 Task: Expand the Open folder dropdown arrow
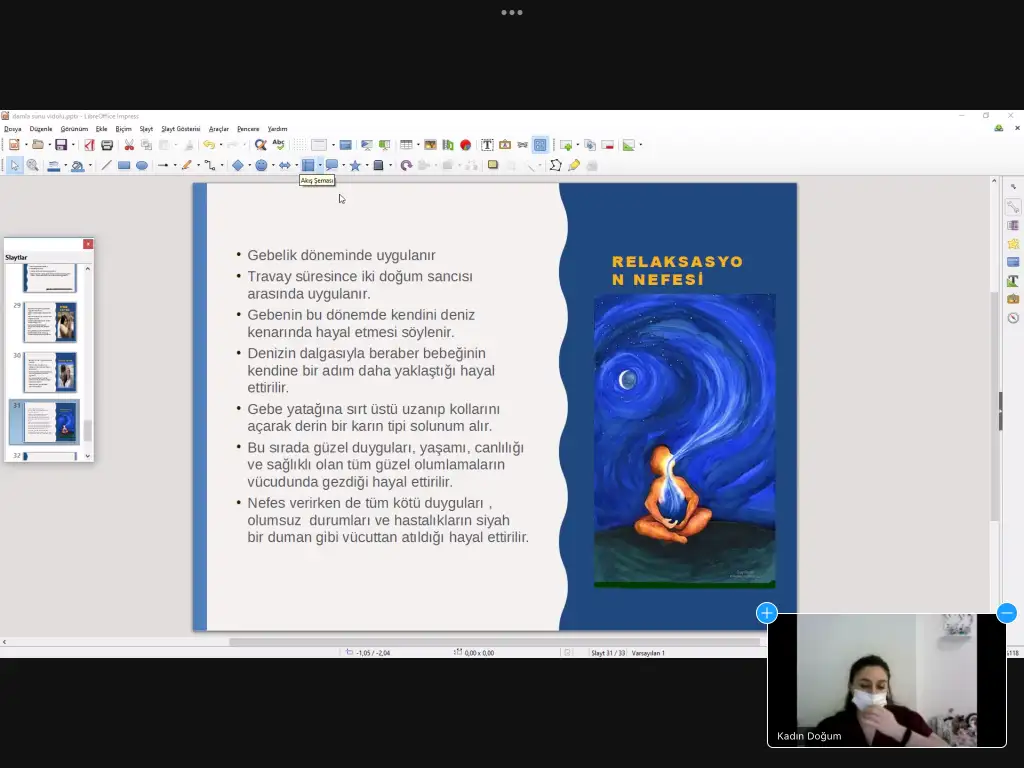[49, 145]
